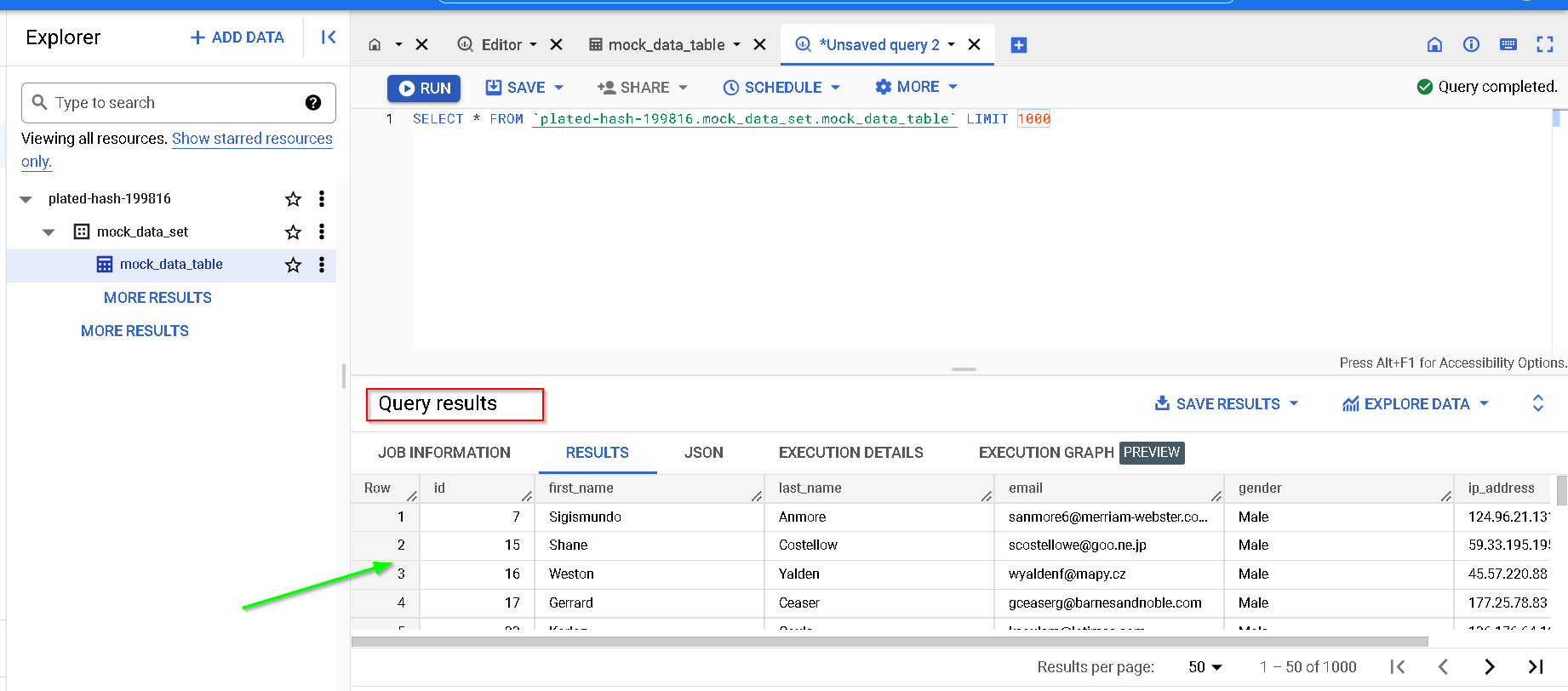Screen dimensions: 1568x691
Task: Open actions menu for mock_data_set
Action: pos(321,232)
